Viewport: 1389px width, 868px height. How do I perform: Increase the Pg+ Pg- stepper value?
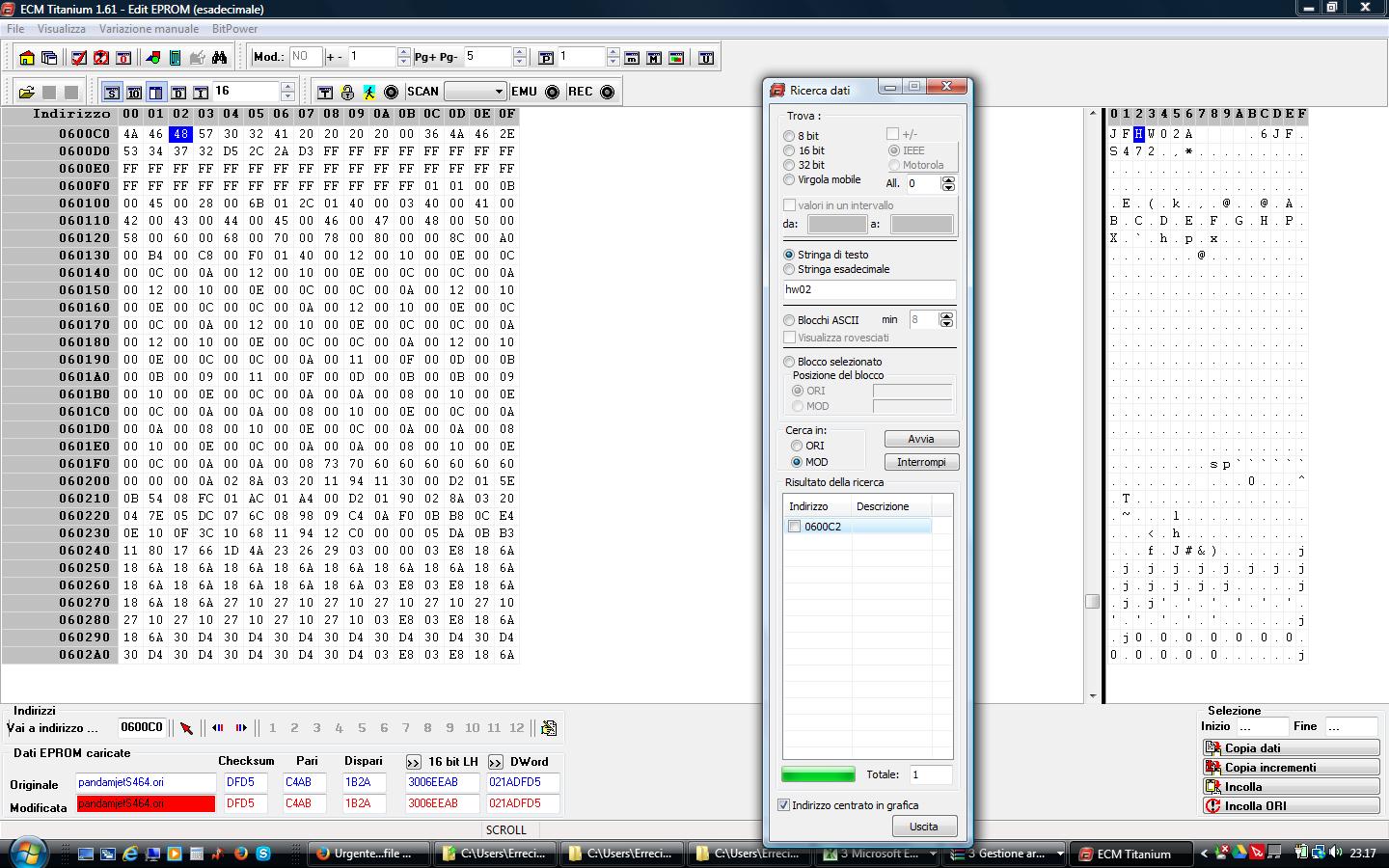pyautogui.click(x=520, y=52)
